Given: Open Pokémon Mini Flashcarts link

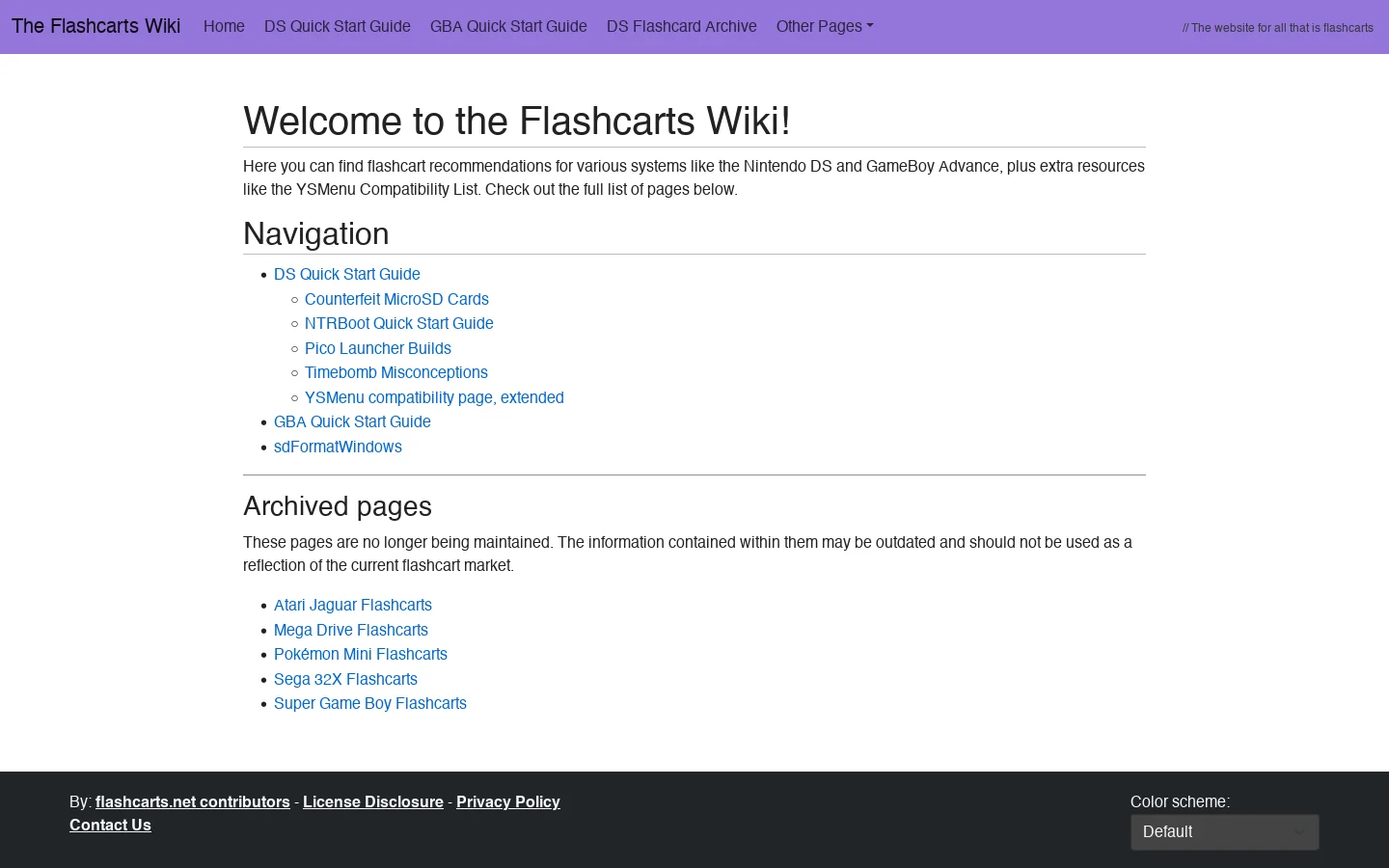Looking at the screenshot, I should tap(361, 654).
